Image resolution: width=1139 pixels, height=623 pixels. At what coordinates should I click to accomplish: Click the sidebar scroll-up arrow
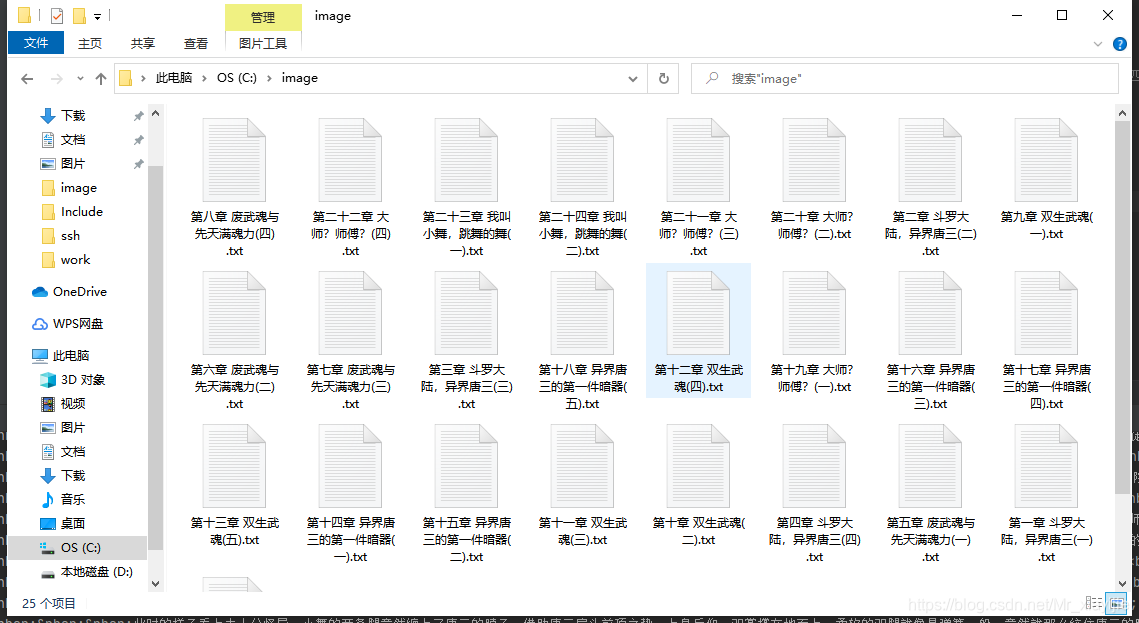pos(155,113)
